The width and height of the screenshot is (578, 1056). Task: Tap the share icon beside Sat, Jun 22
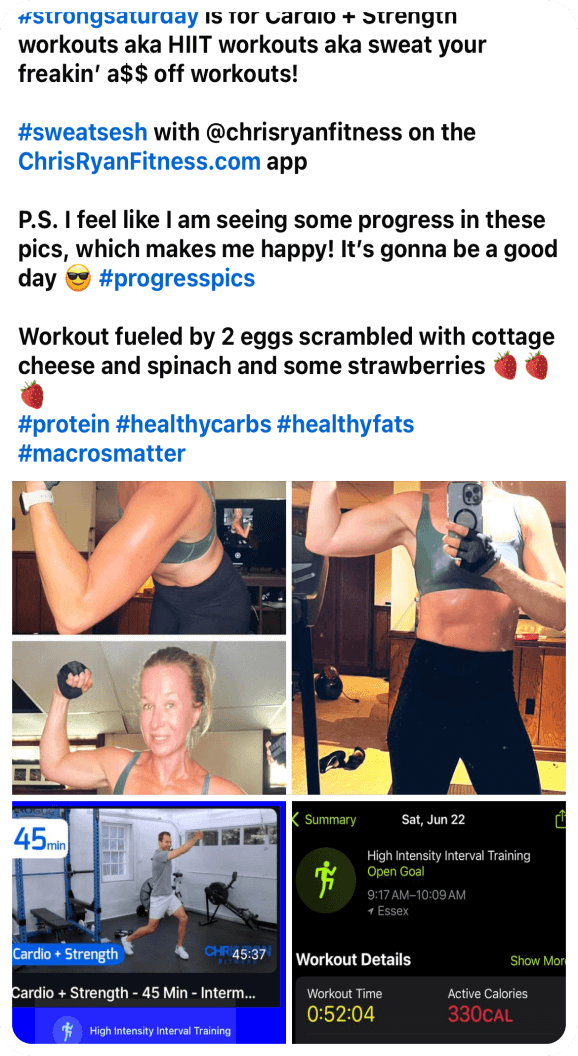[x=560, y=819]
